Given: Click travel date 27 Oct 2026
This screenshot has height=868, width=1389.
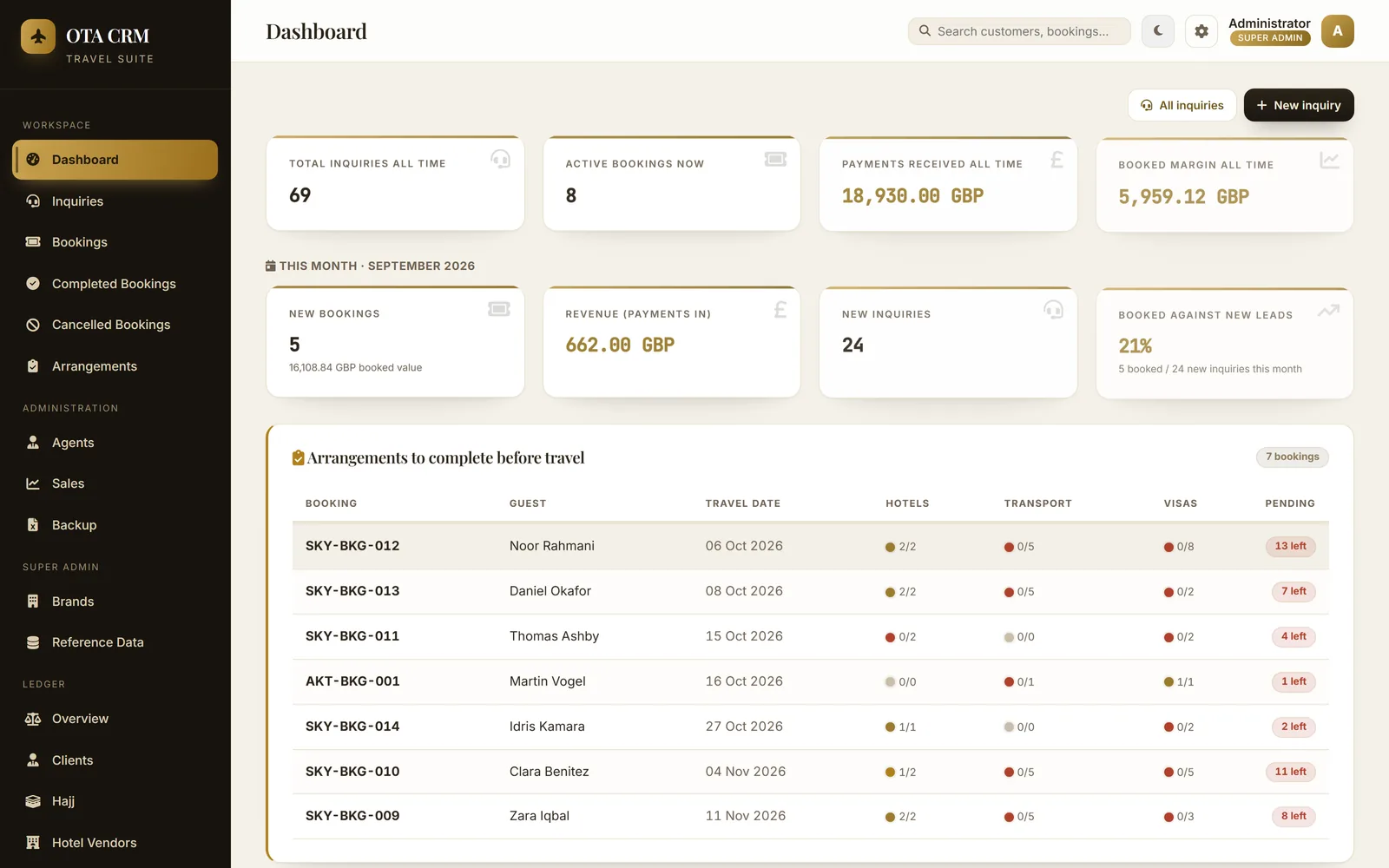Looking at the screenshot, I should (744, 727).
